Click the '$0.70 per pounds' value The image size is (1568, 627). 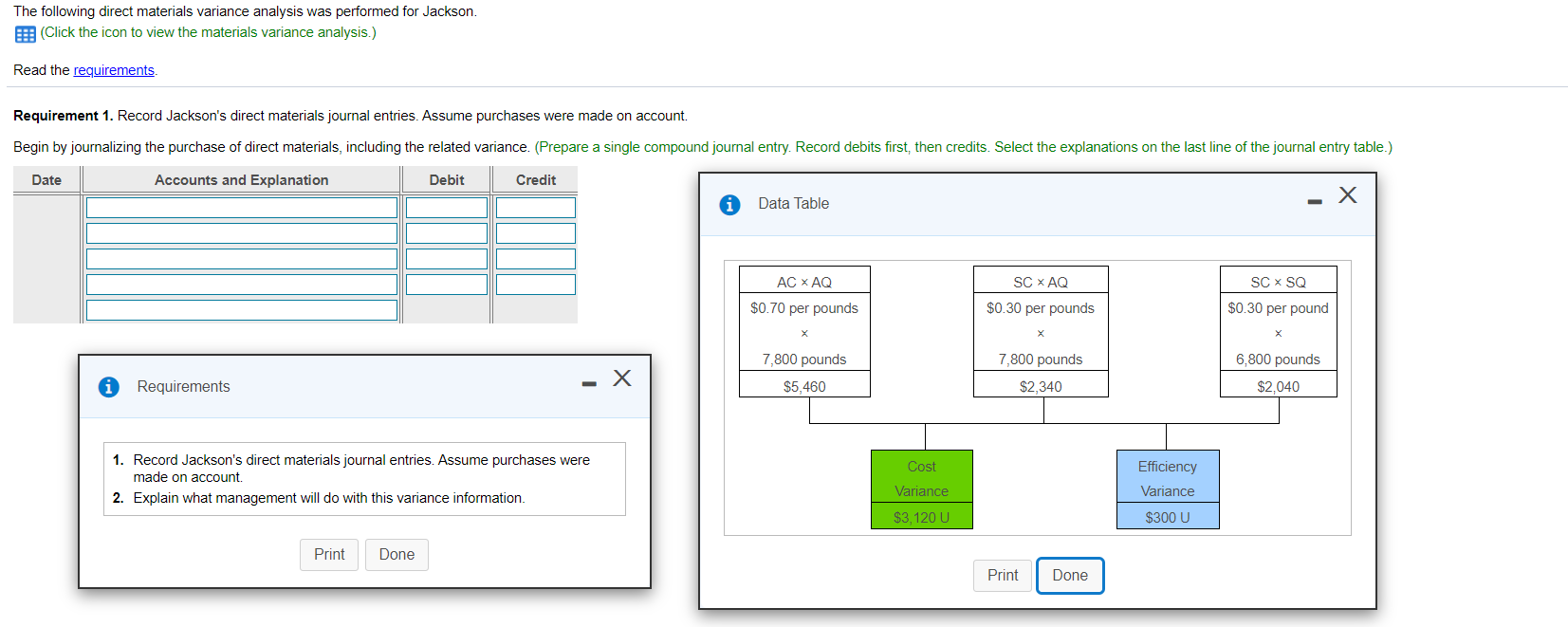[x=804, y=308]
